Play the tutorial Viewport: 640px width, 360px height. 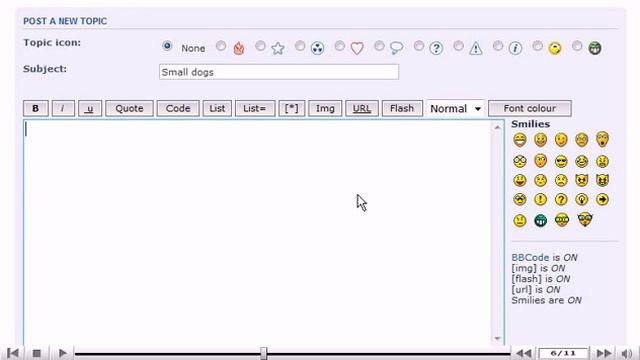click(x=62, y=353)
